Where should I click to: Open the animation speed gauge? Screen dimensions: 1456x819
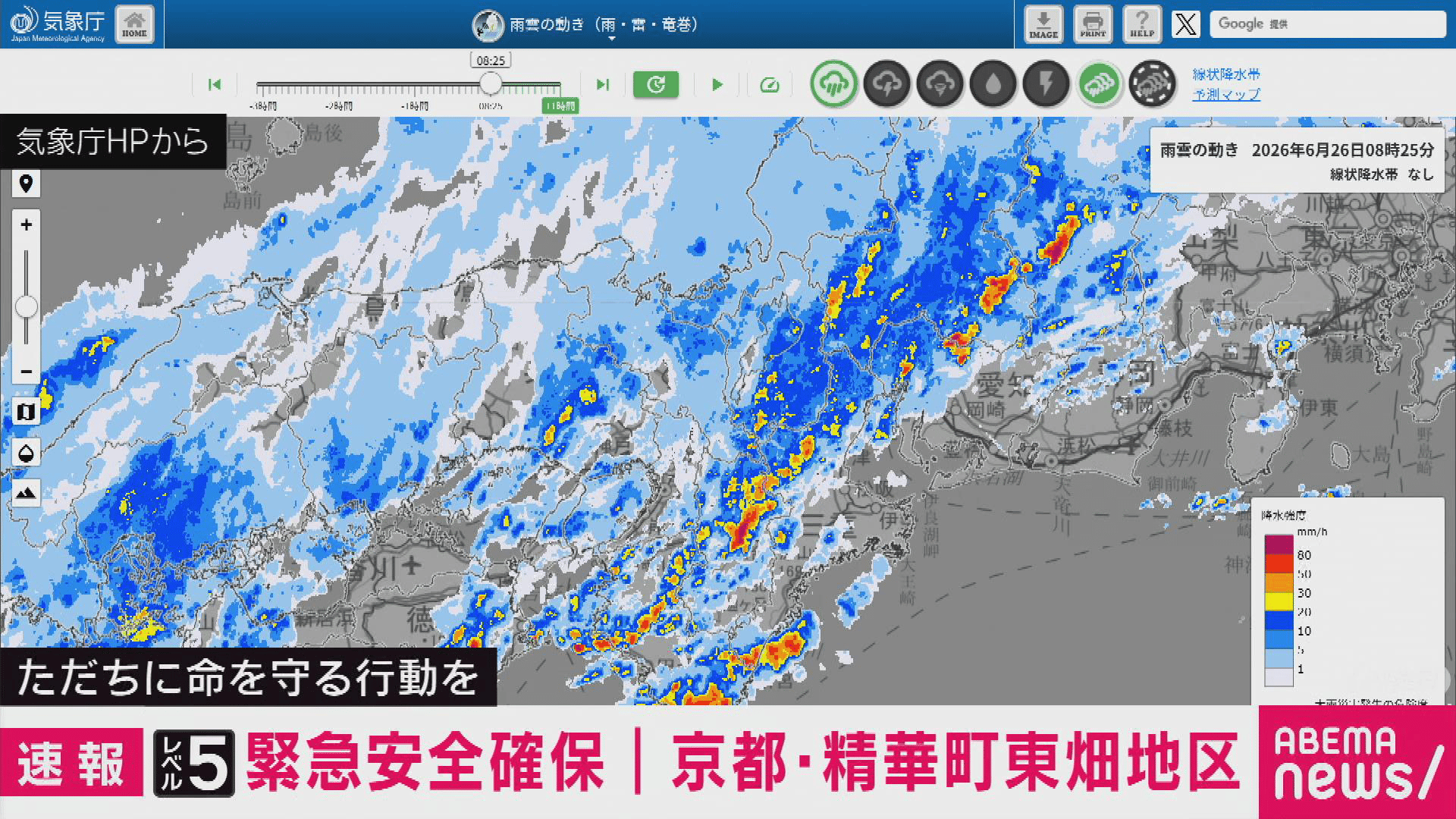770,84
